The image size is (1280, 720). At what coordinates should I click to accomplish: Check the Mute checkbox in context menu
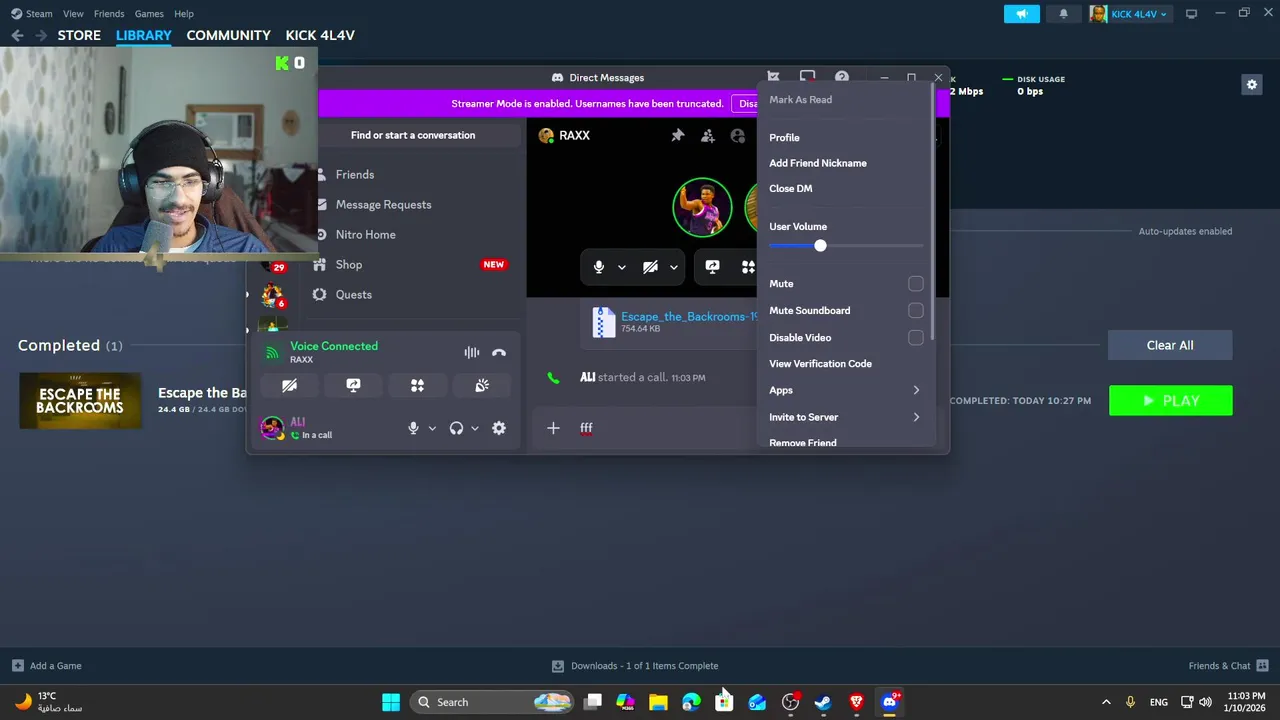click(x=915, y=284)
